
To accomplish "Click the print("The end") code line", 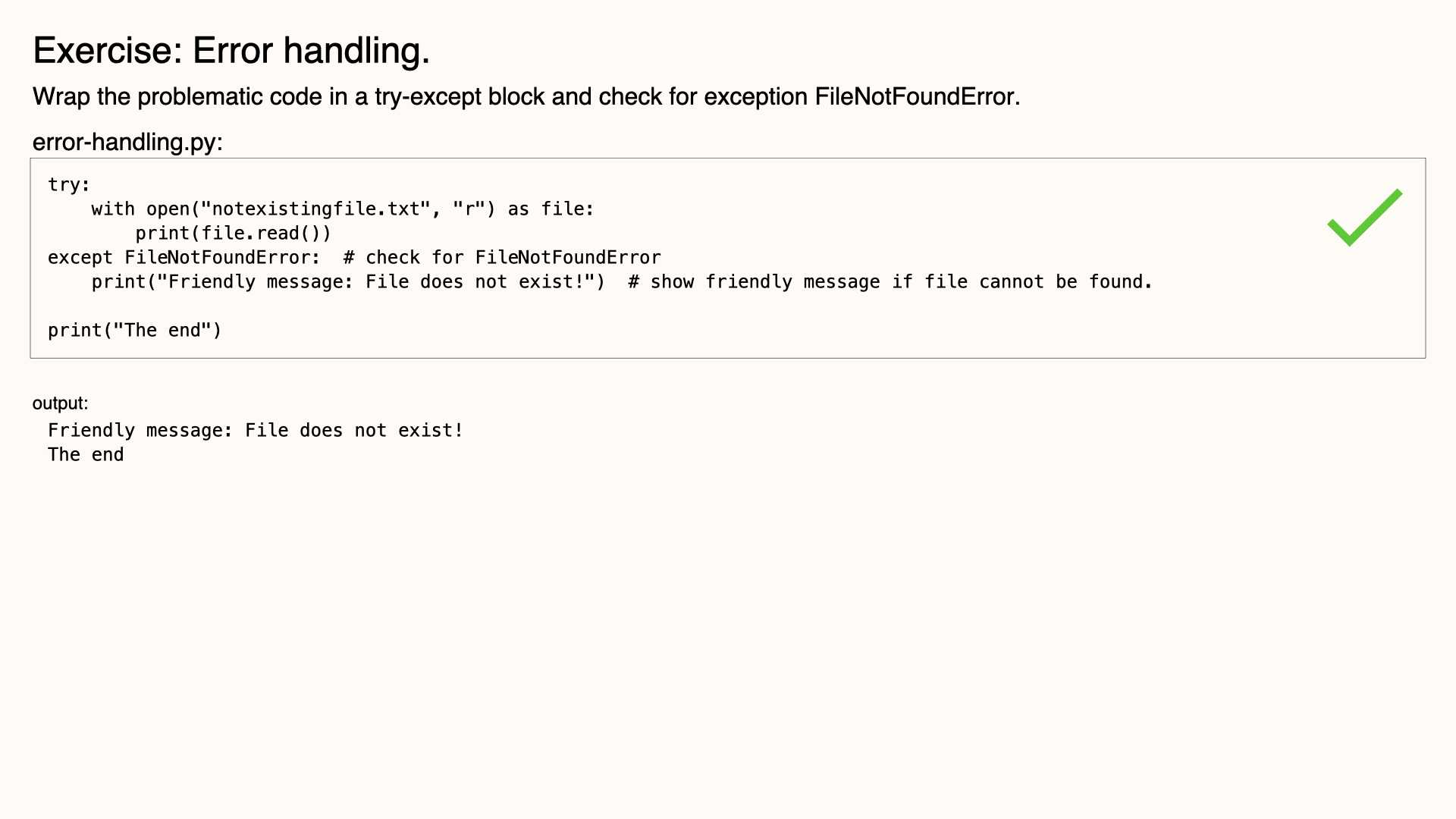I will [x=135, y=330].
